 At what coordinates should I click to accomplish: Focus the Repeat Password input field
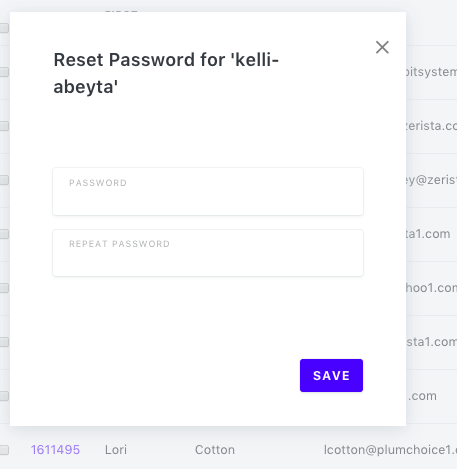[208, 253]
